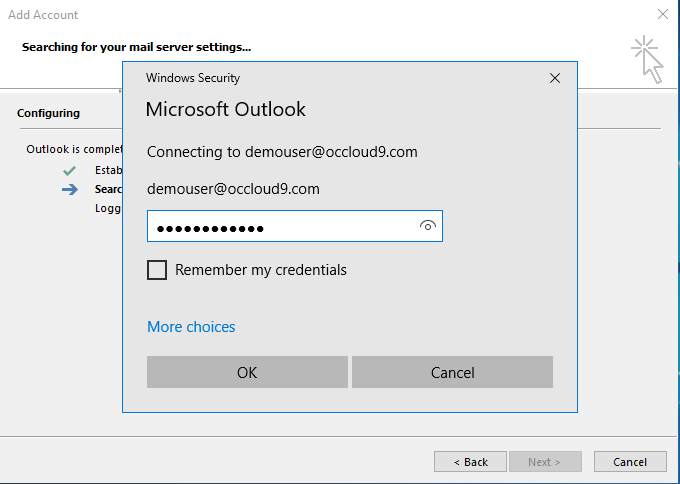Open the More choices link
The width and height of the screenshot is (680, 484).
pyautogui.click(x=191, y=327)
